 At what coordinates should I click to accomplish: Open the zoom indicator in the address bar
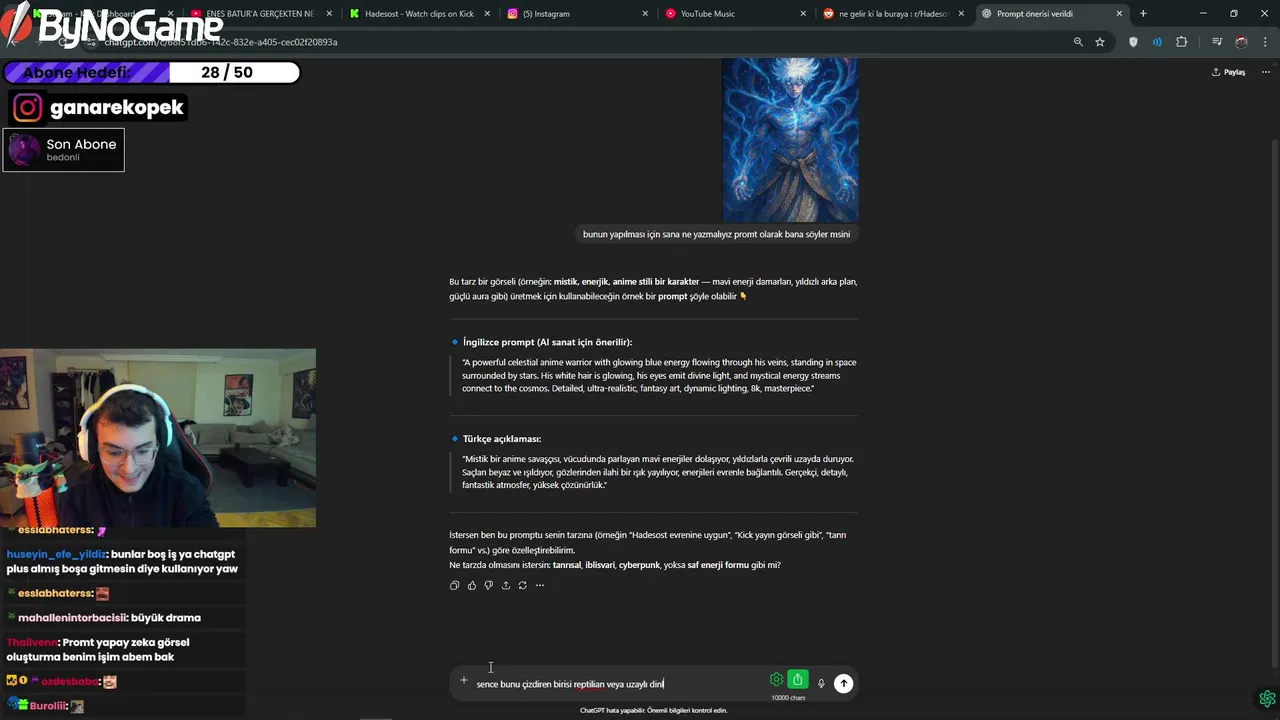point(1078,42)
